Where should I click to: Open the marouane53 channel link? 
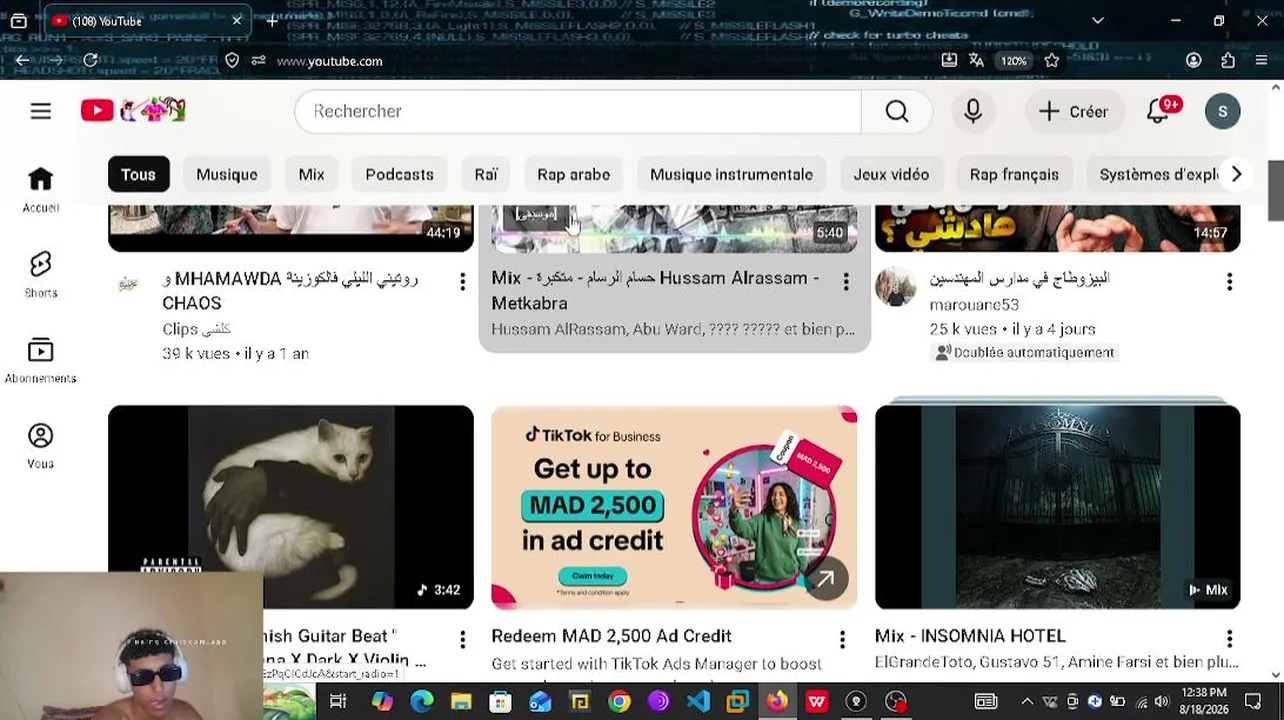pyautogui.click(x=974, y=304)
